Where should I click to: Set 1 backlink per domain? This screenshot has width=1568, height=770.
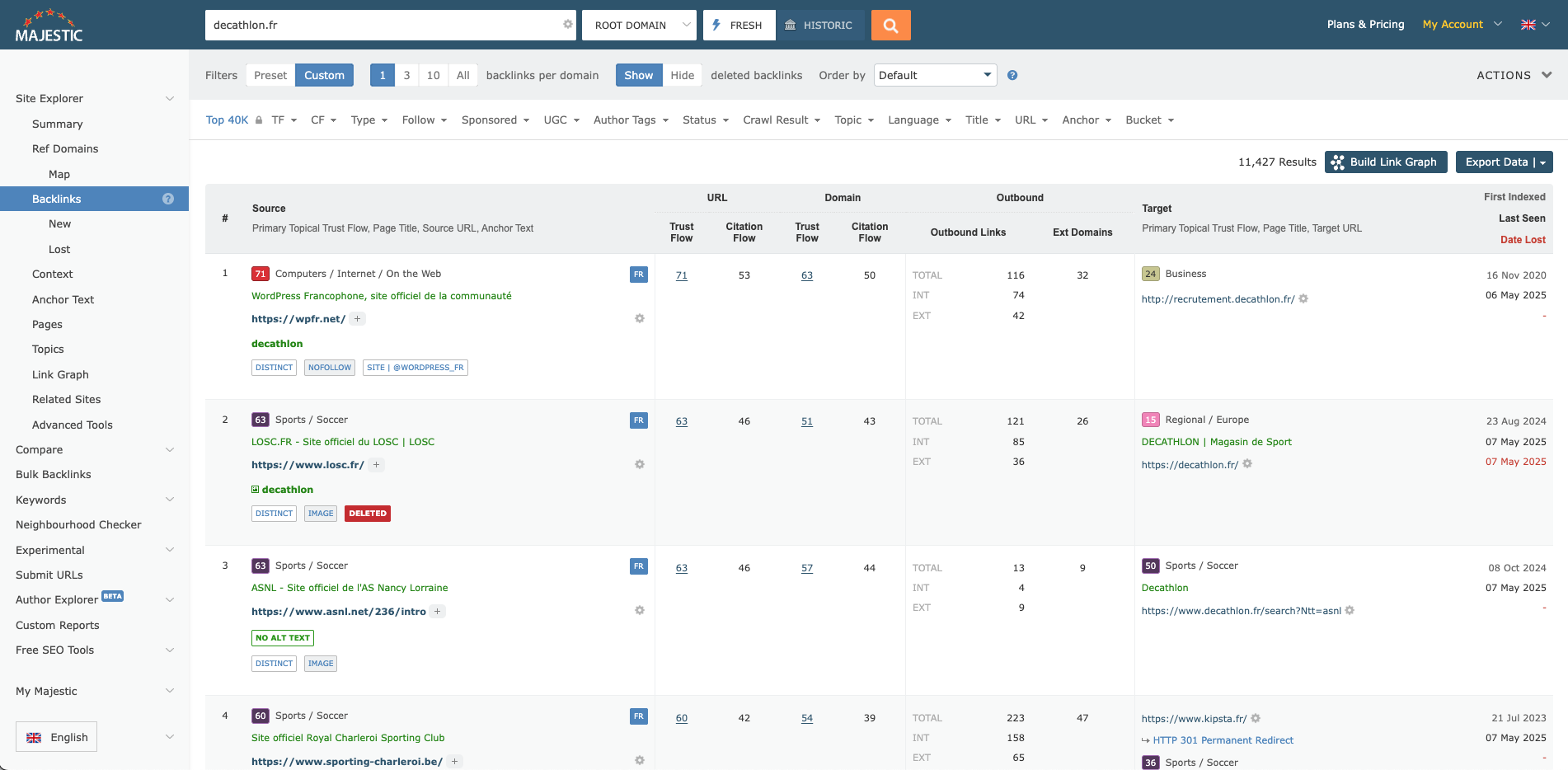point(383,75)
